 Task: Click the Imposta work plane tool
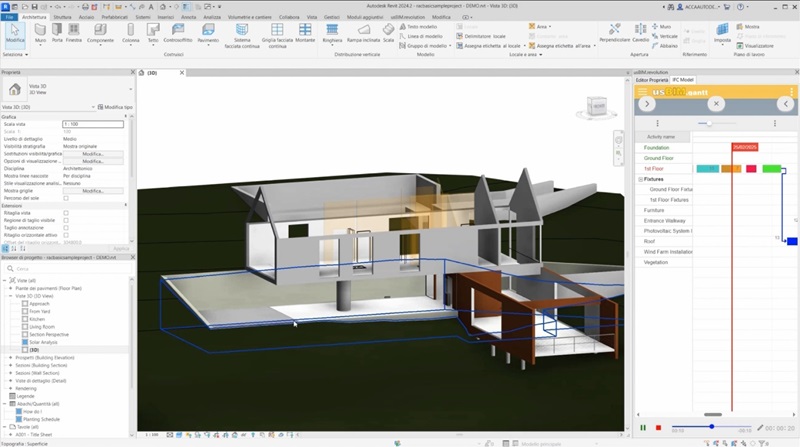[x=722, y=33]
